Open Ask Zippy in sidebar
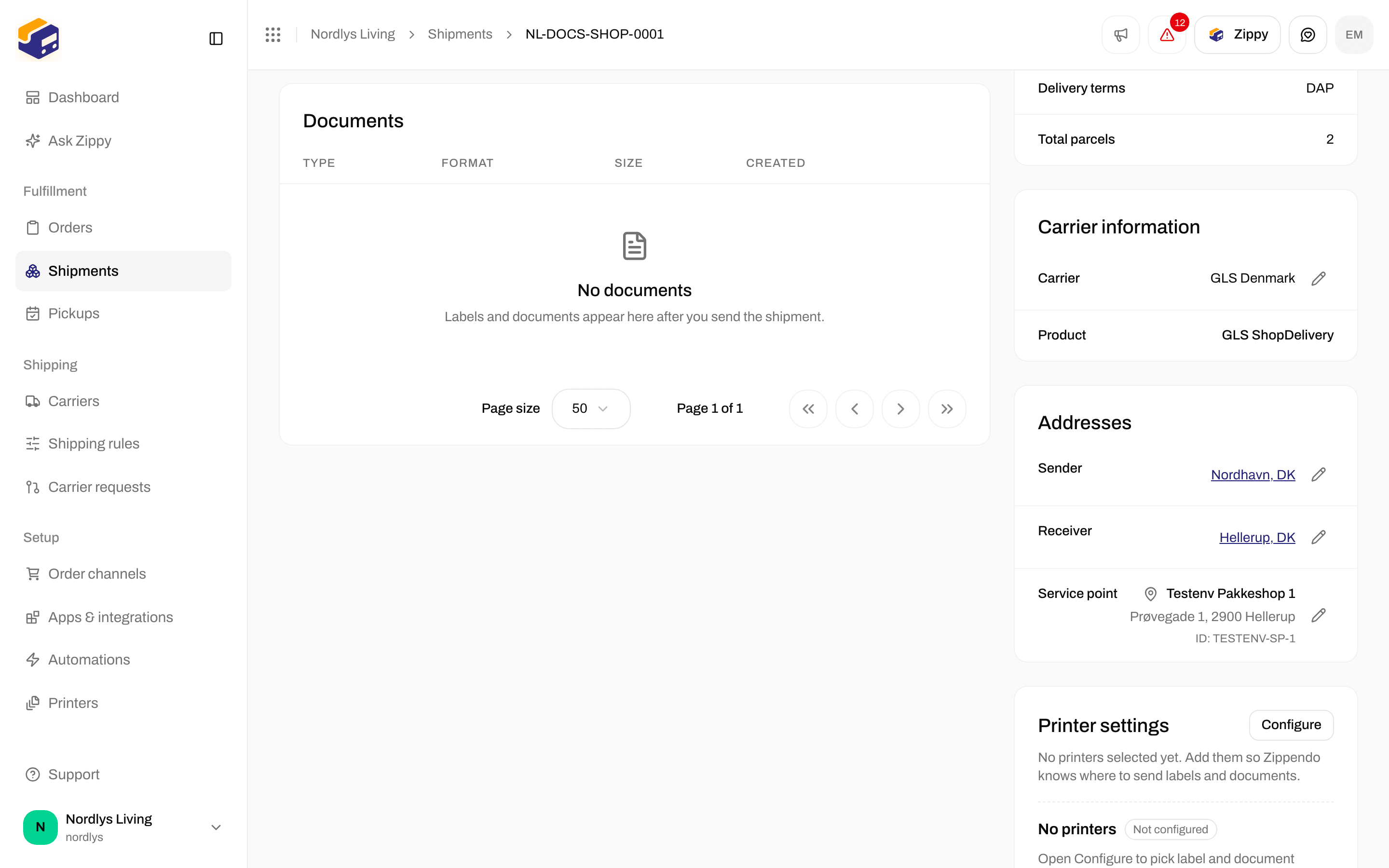The image size is (1389, 868). click(x=123, y=141)
